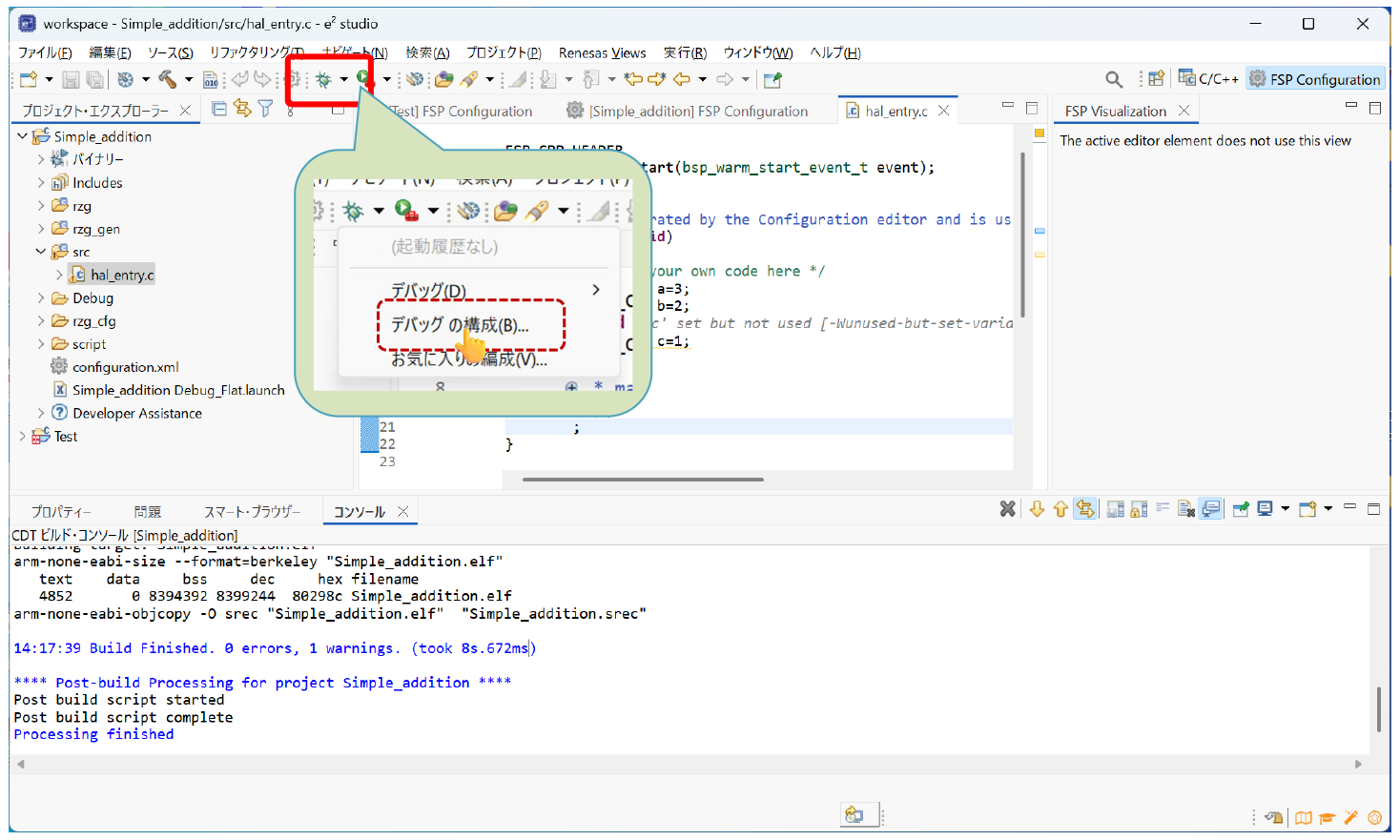
Task: Collapse the src folder node
Action: click(x=41, y=252)
